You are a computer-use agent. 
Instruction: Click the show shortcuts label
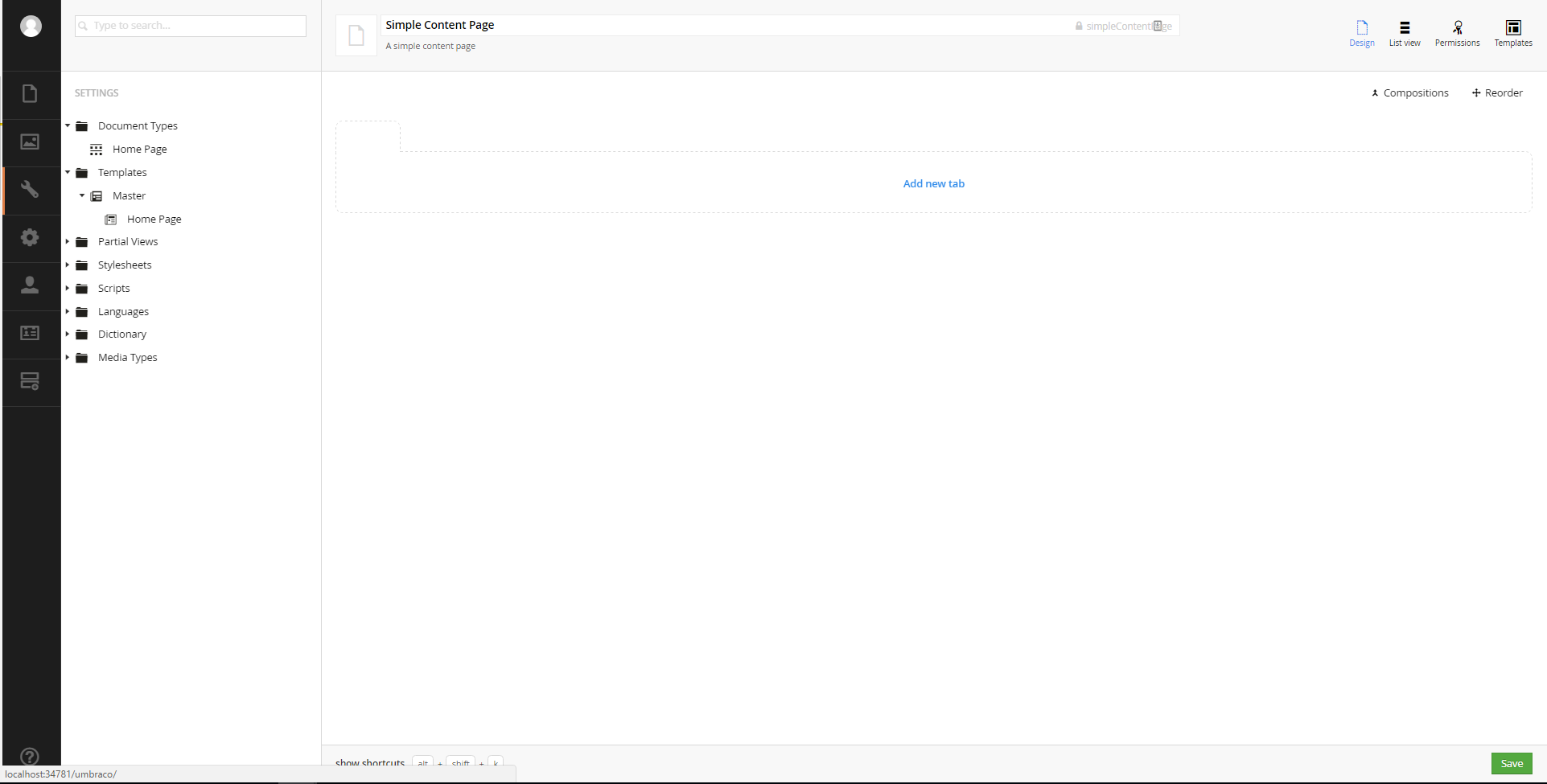click(370, 763)
